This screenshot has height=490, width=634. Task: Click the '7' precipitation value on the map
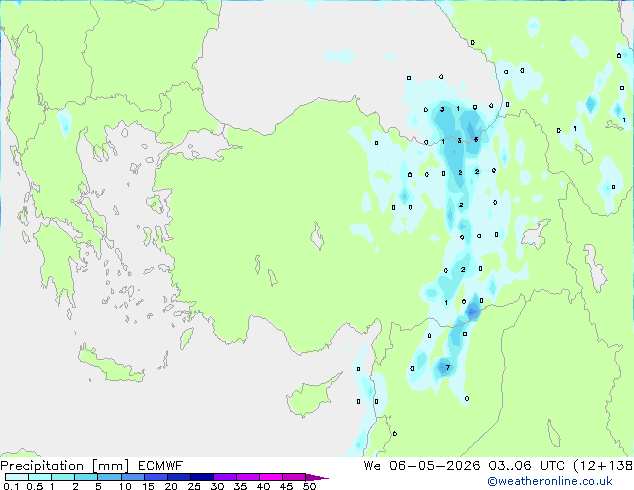pos(447,368)
